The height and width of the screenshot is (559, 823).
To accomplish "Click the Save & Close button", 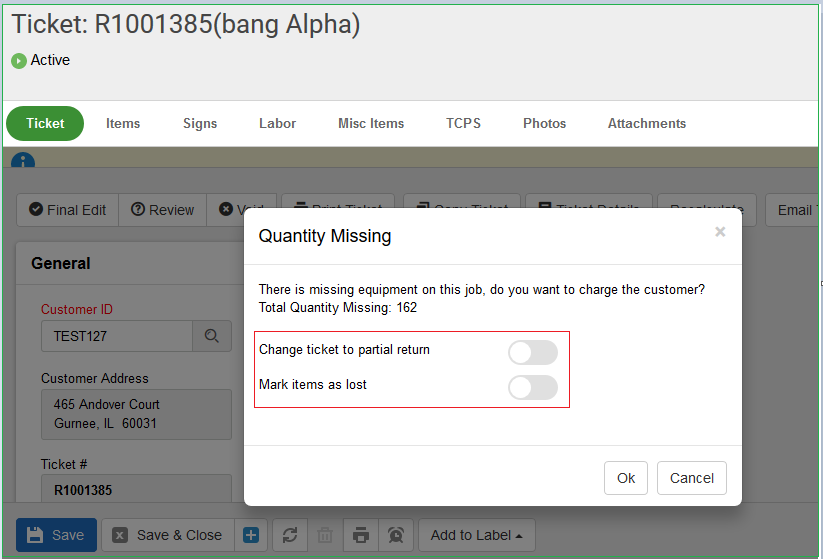I will 167,535.
